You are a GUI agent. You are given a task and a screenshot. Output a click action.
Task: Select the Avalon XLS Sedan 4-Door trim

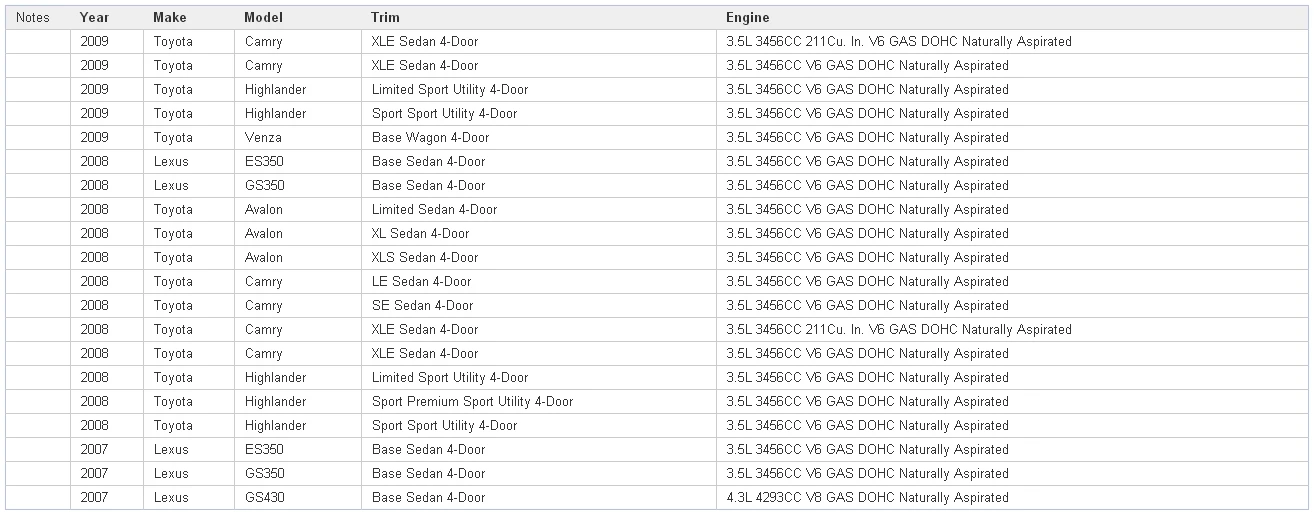[x=424, y=257]
